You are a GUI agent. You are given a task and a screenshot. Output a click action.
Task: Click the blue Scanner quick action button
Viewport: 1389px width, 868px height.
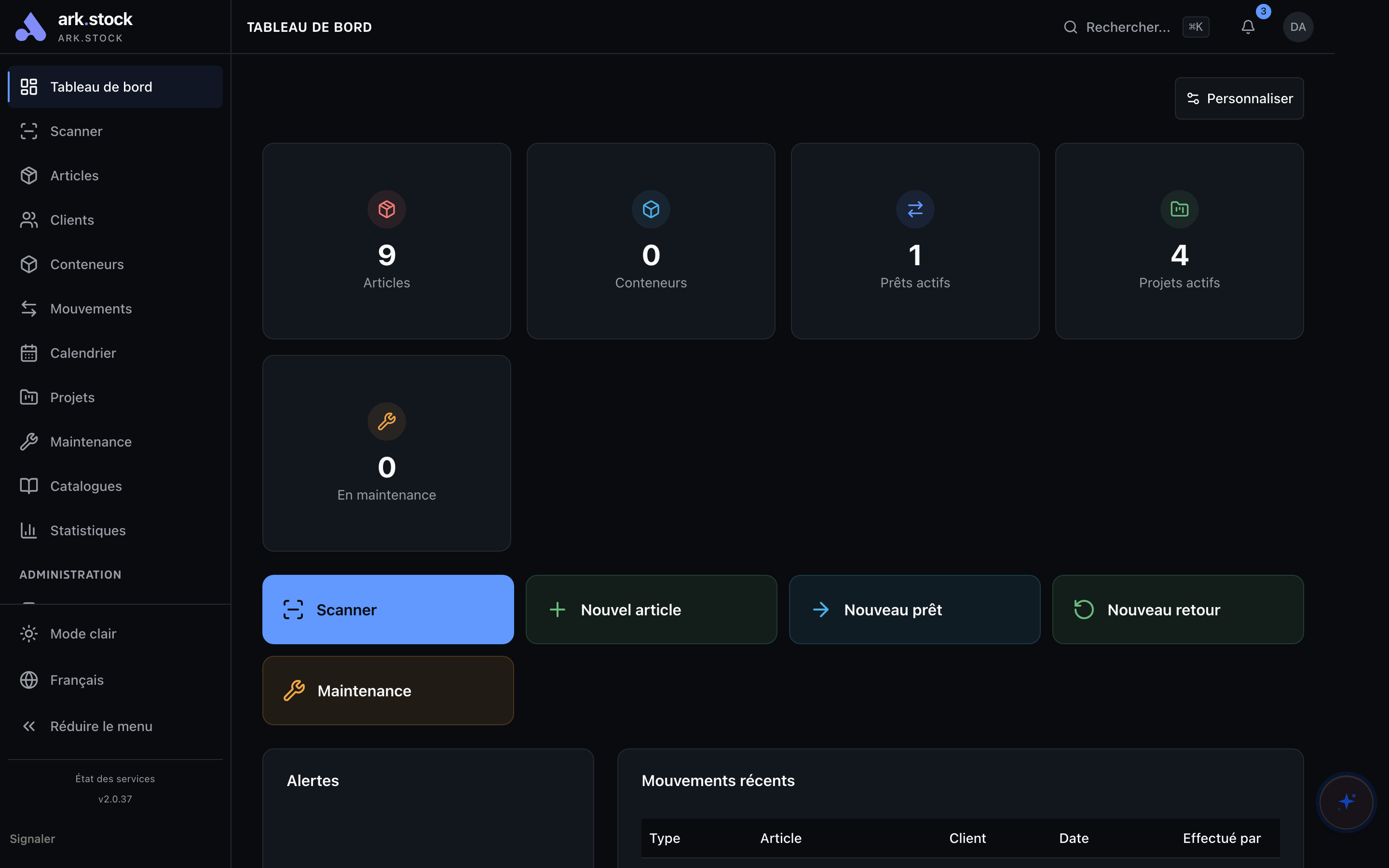(388, 610)
